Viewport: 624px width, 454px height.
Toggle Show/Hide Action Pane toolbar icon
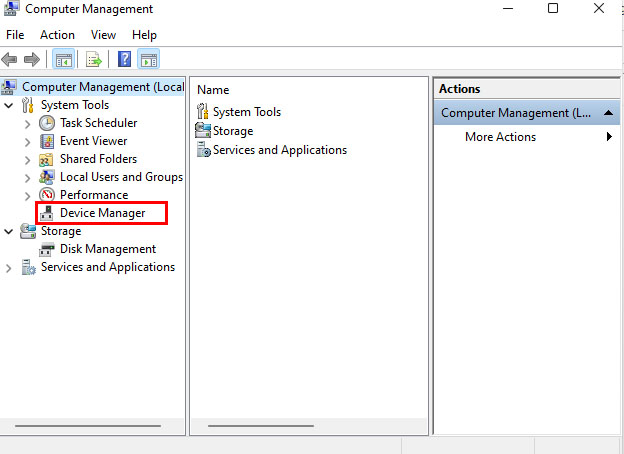click(149, 59)
